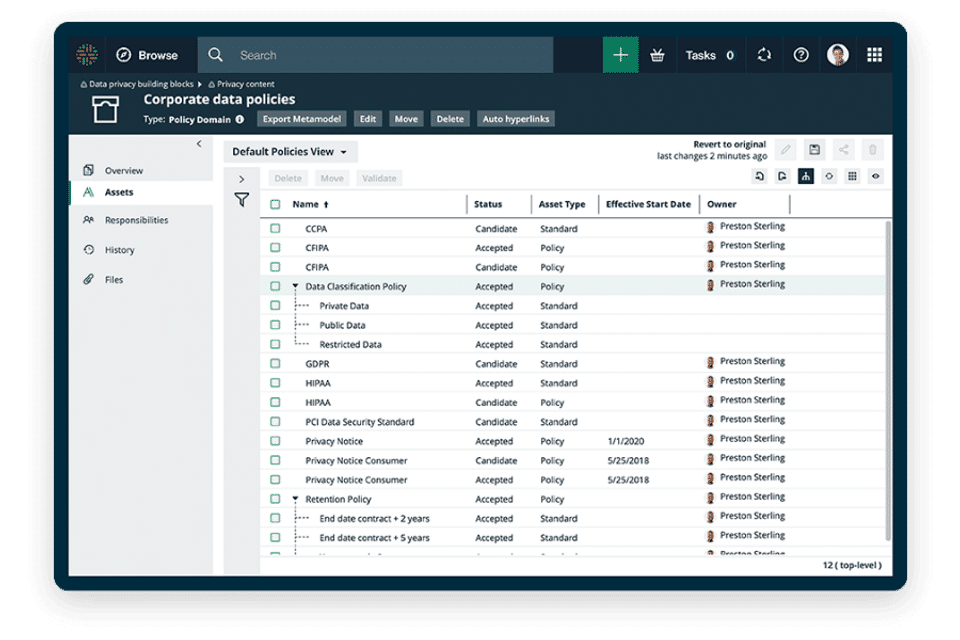Click the refresh activities icon
Screen dimensions: 960x640
[x=764, y=55]
